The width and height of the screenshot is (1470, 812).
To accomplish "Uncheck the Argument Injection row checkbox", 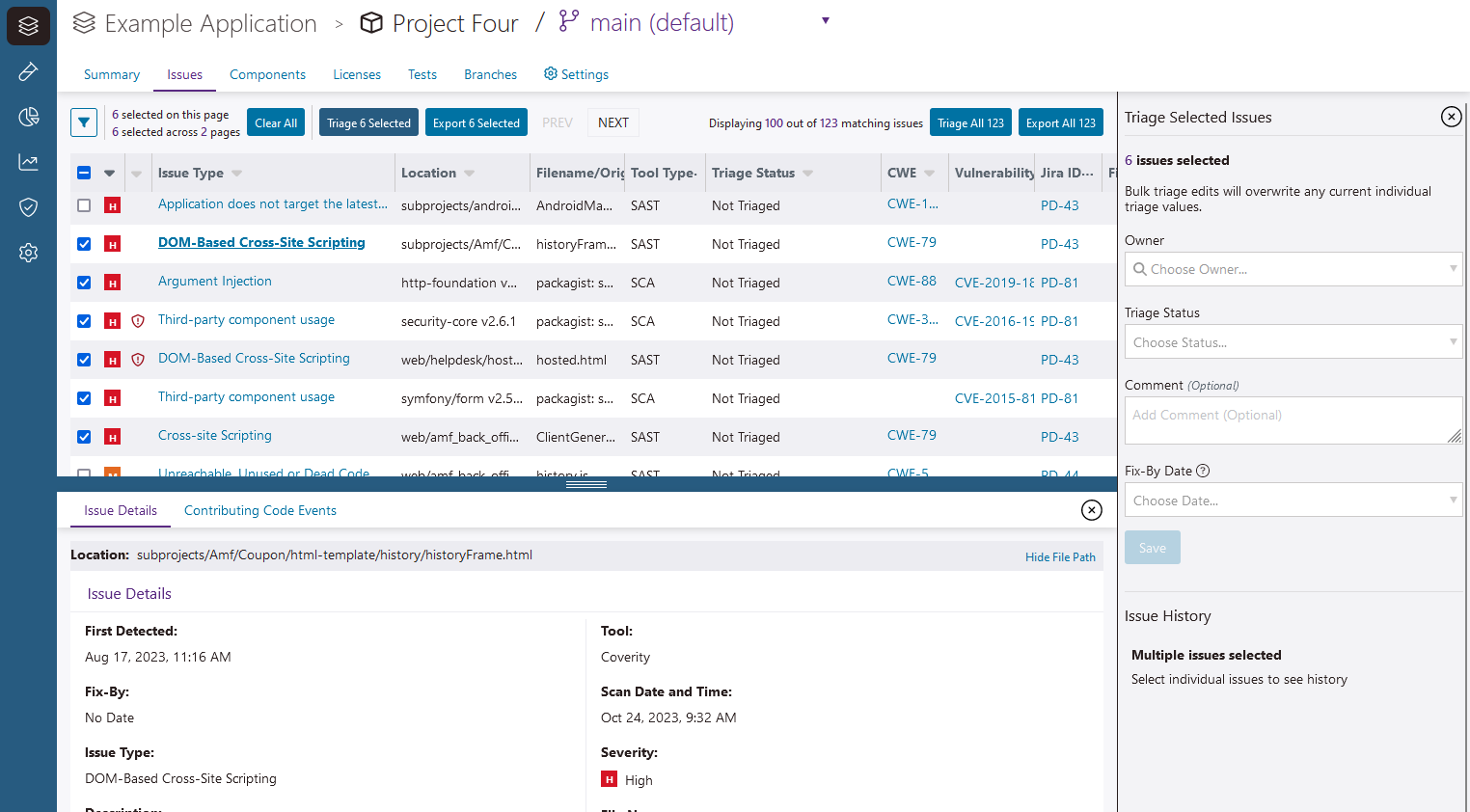I will 84,283.
